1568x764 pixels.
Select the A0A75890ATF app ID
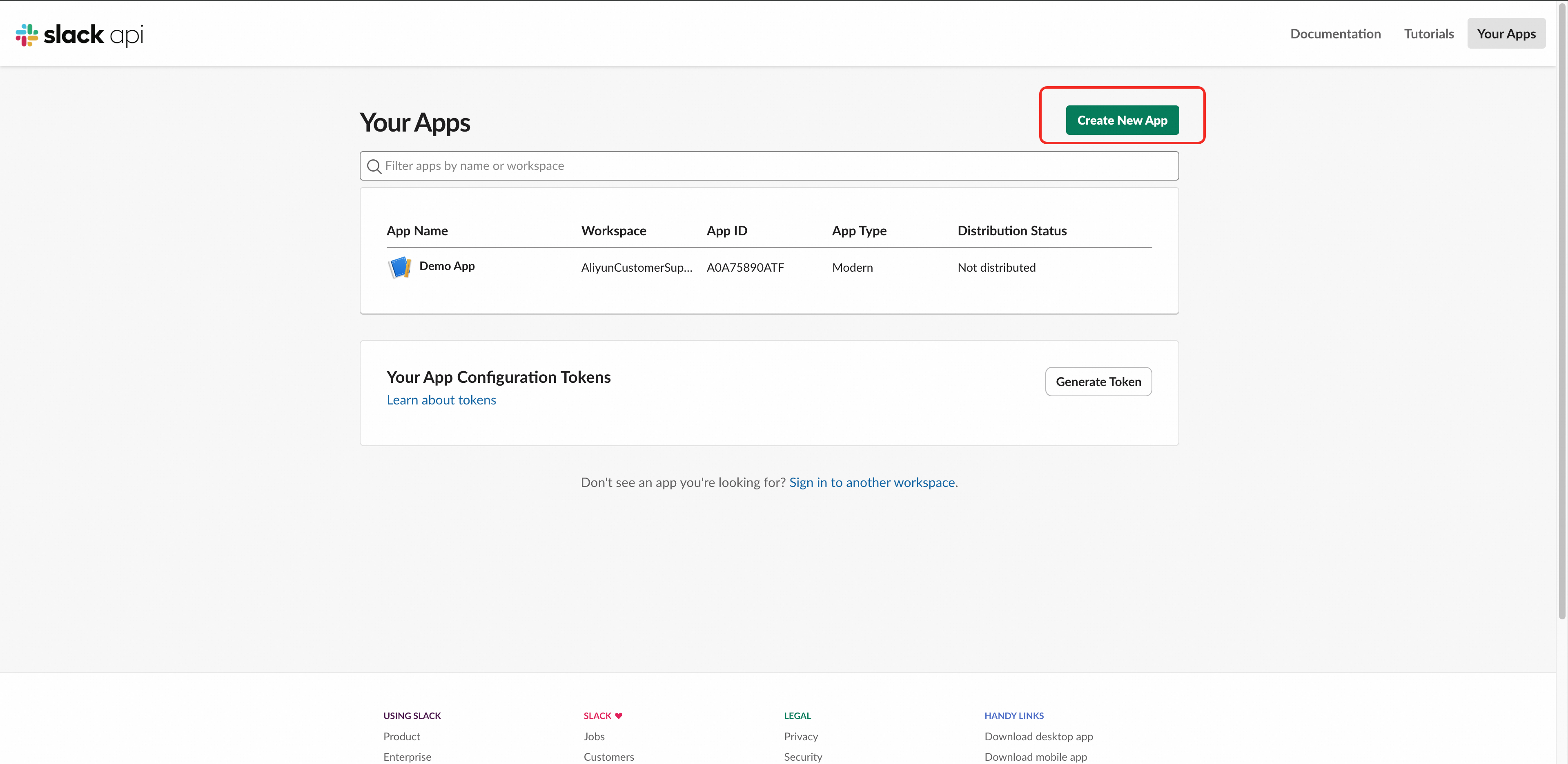tap(745, 267)
